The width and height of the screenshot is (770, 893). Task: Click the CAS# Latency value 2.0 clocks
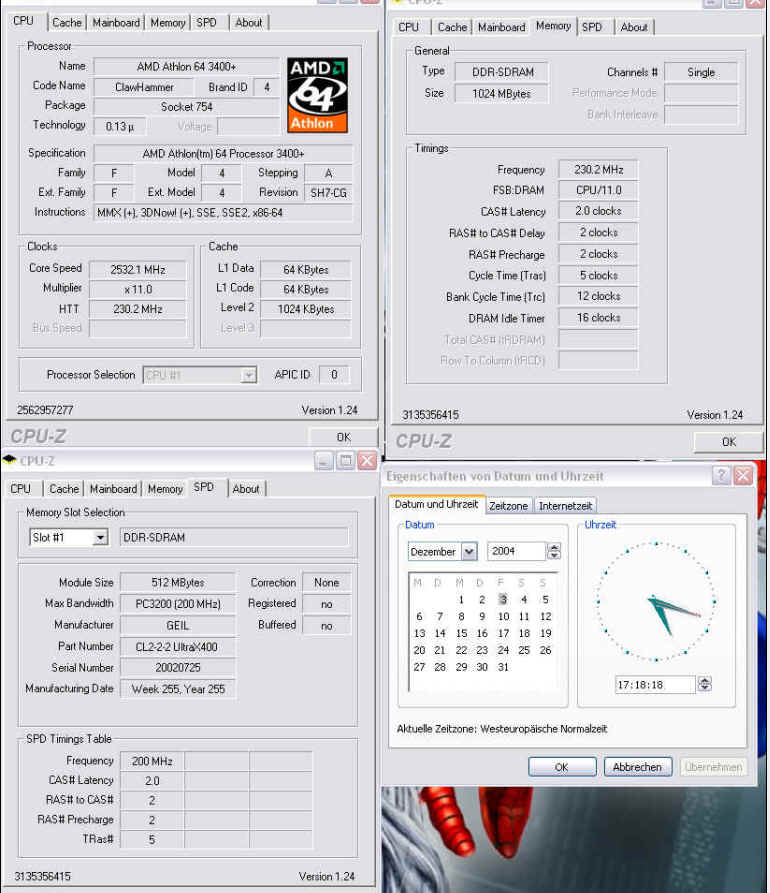599,211
